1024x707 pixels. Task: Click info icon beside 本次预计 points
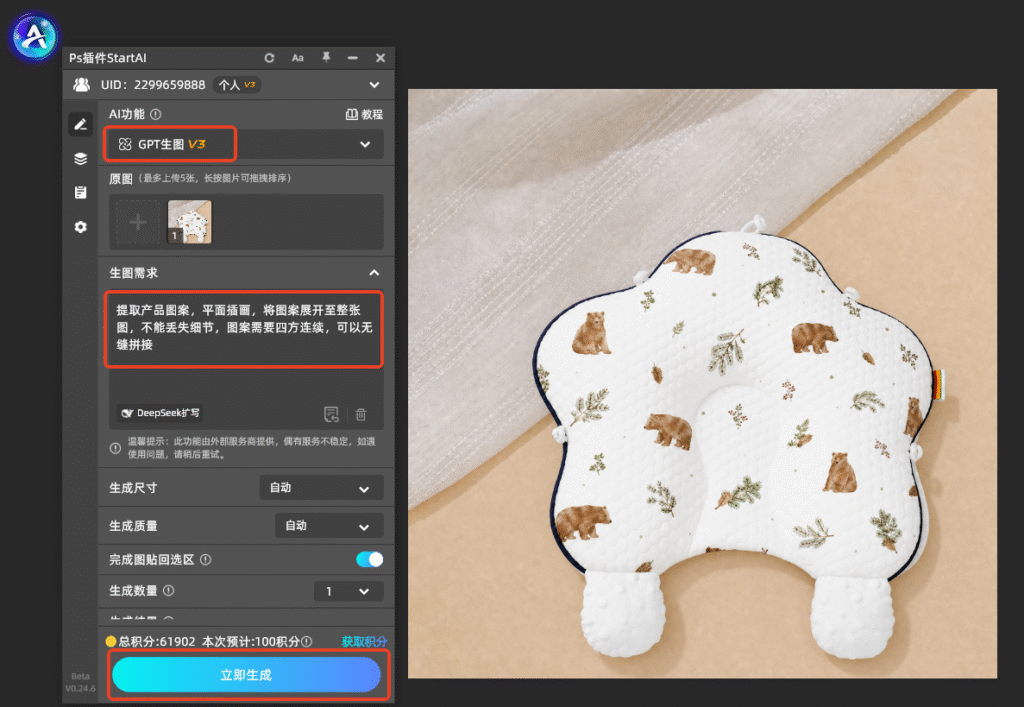click(306, 642)
